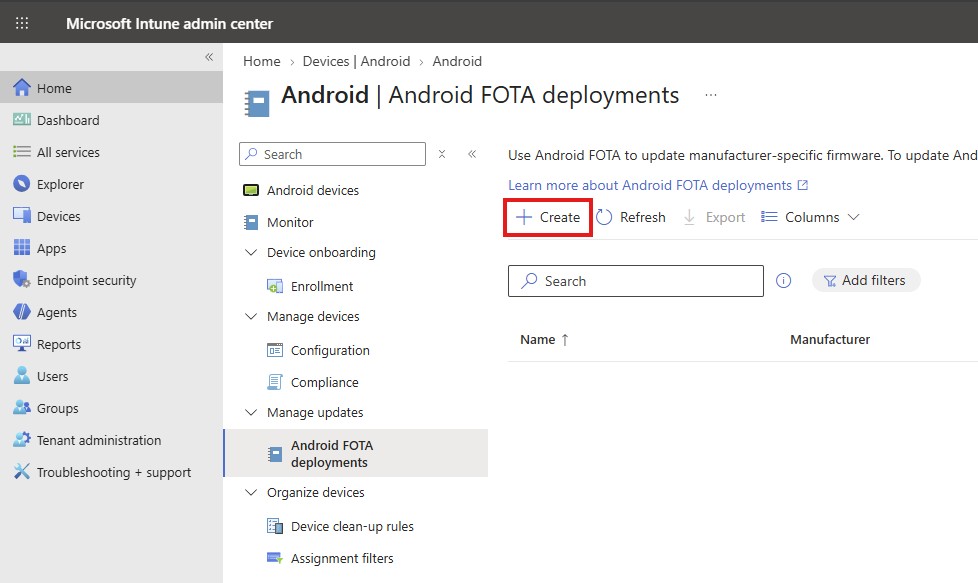The image size is (978, 583).
Task: Clear the resource menu search with X
Action: 442,154
